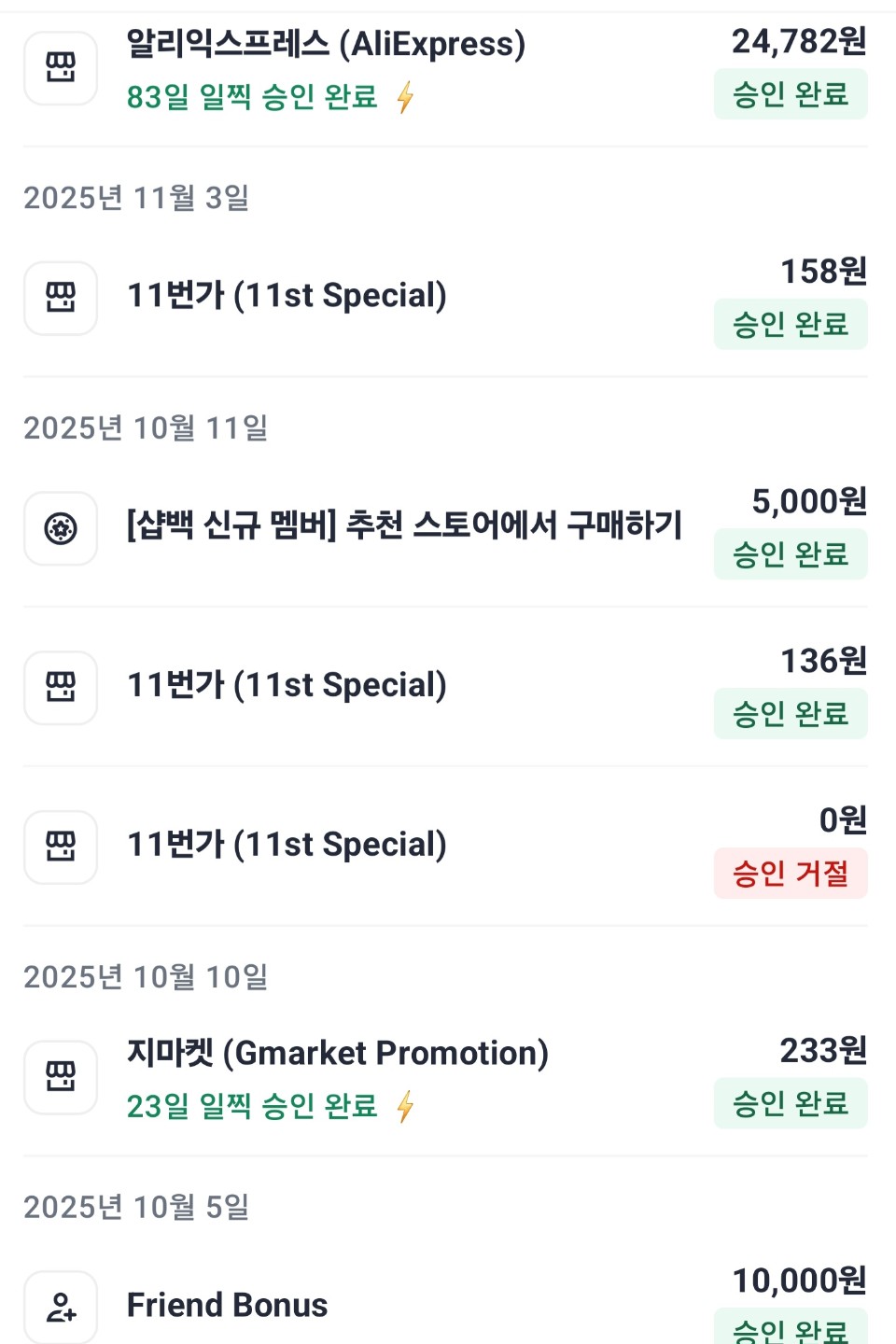This screenshot has height=1344, width=896.
Task: Tap the Friend Bonus person-add icon
Action: (x=61, y=1307)
